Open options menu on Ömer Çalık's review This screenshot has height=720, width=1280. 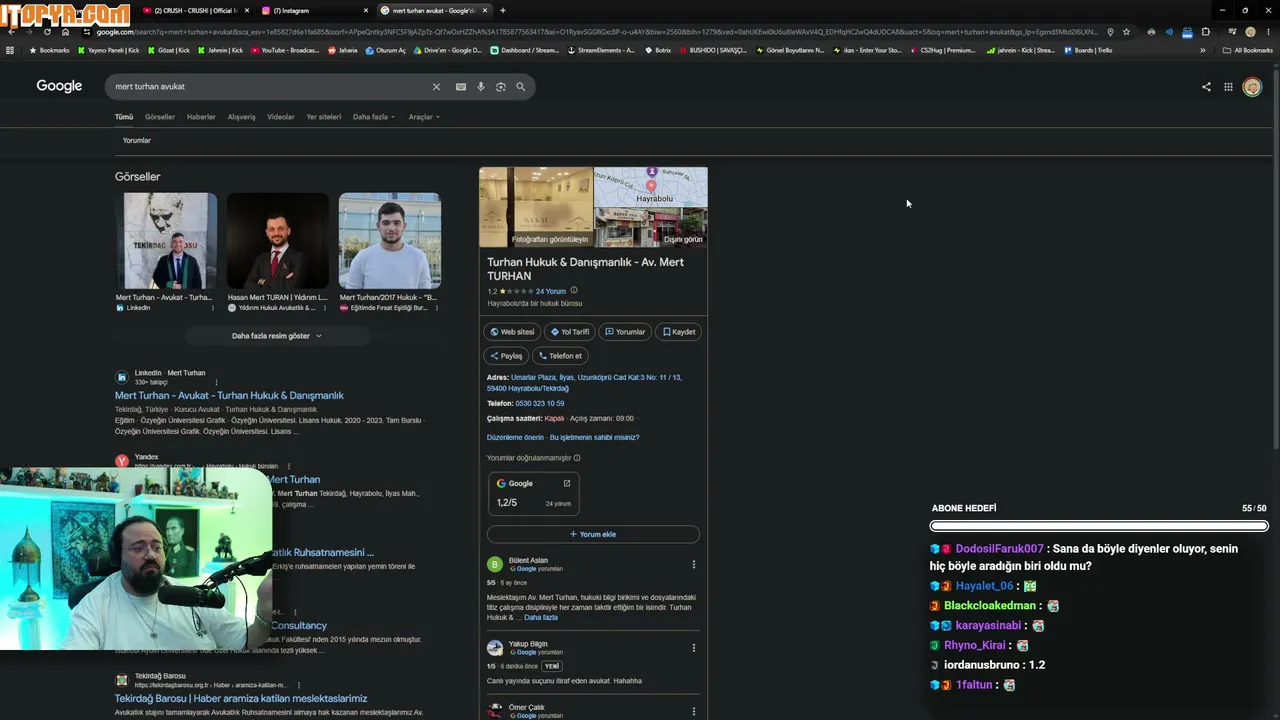[694, 711]
